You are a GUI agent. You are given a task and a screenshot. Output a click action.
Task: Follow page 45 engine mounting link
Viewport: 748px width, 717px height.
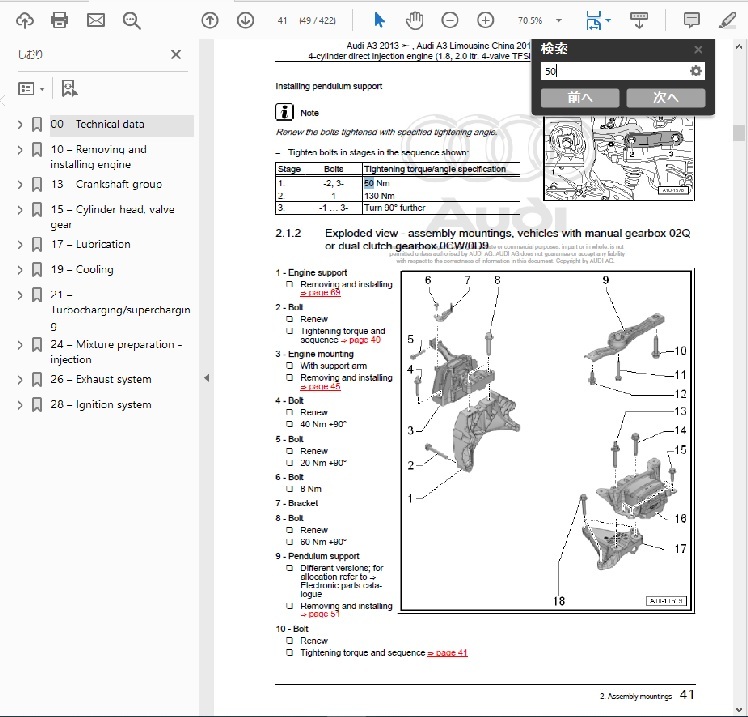[320, 386]
